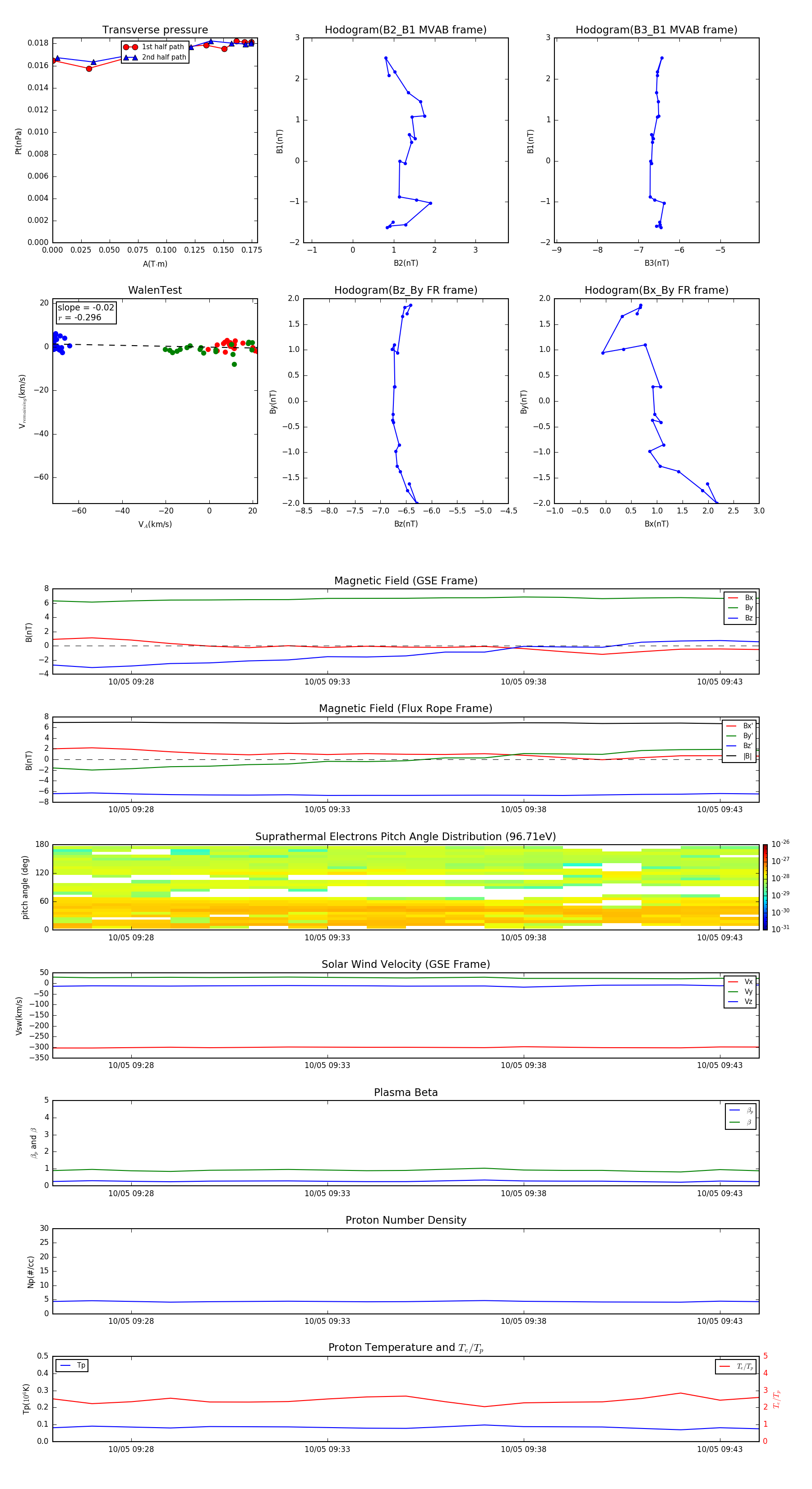The image size is (812, 1489).
Task: Click the "Hodogram(Bz_By FR frame)" title
Action: point(406,290)
